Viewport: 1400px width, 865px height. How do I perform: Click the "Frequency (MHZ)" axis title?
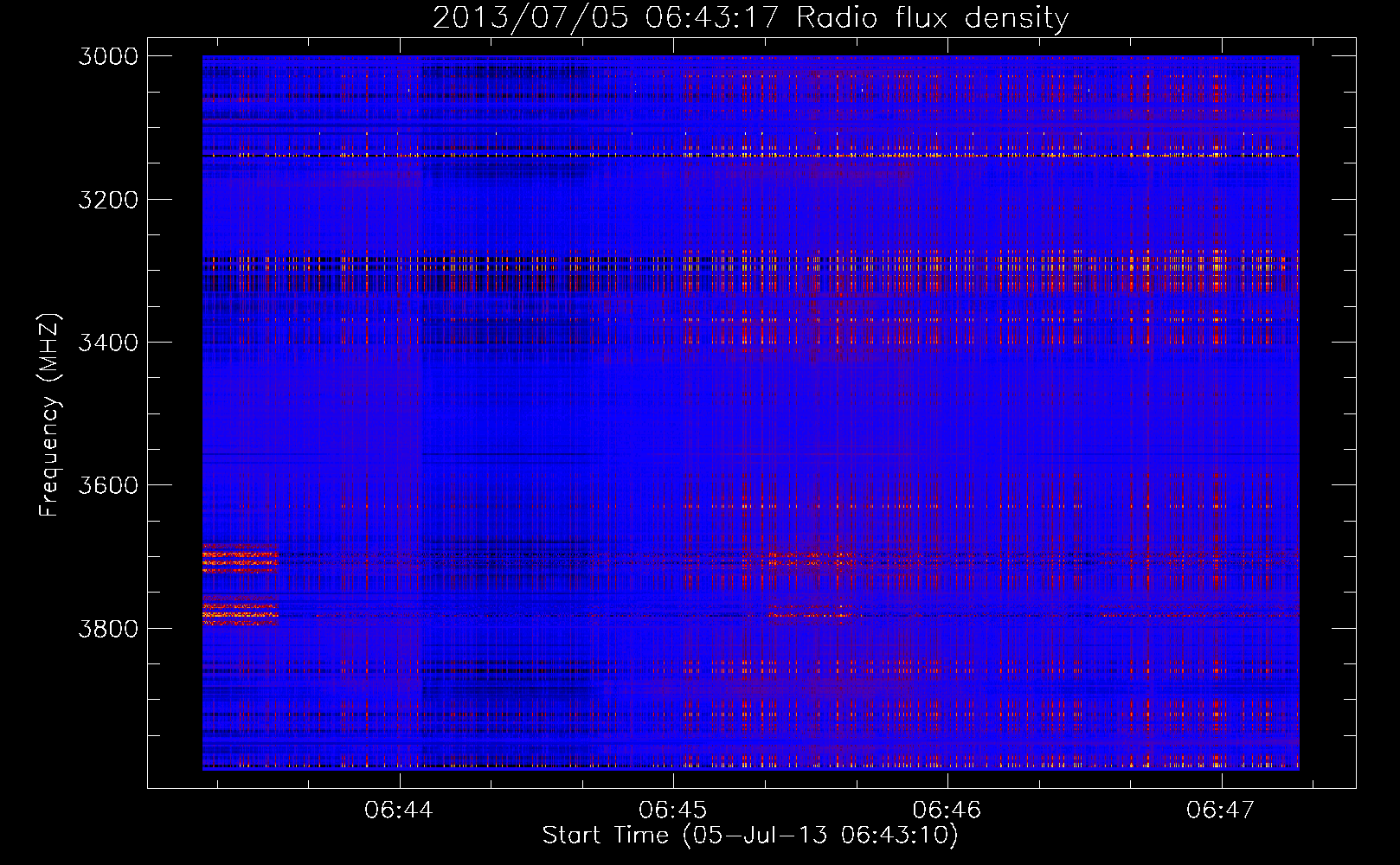(x=50, y=415)
